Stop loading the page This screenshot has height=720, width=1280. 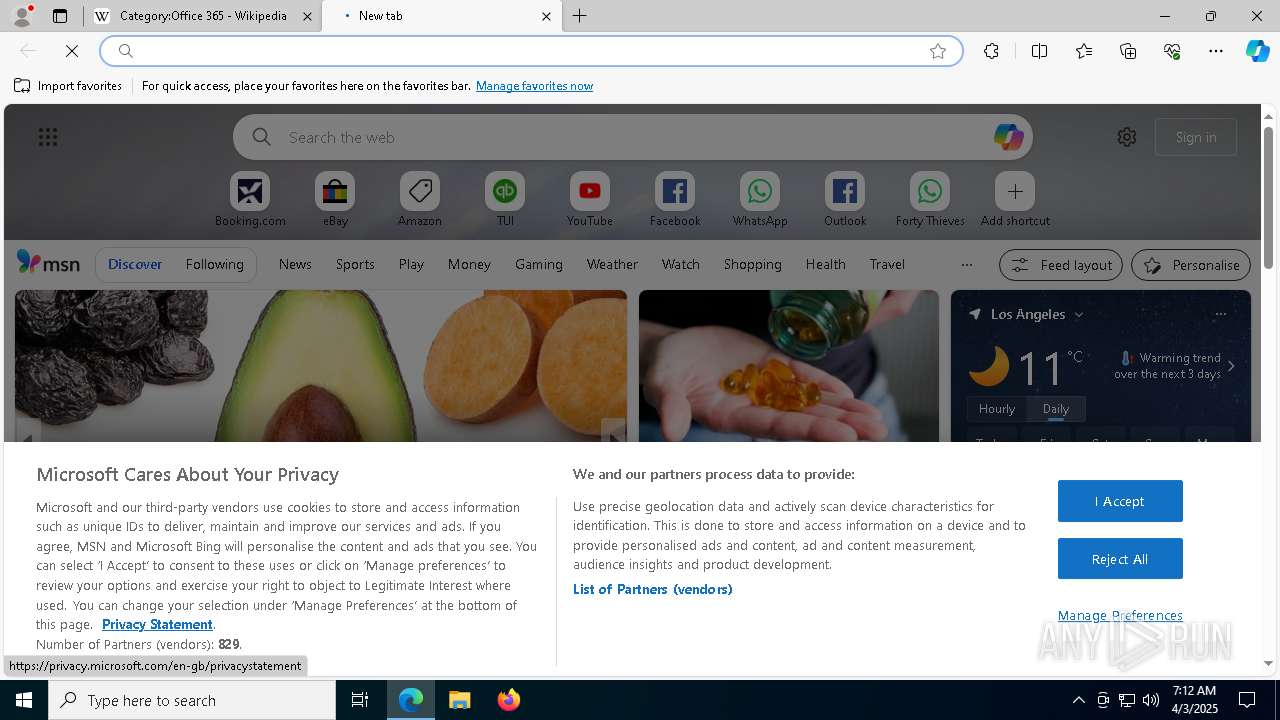point(72,51)
